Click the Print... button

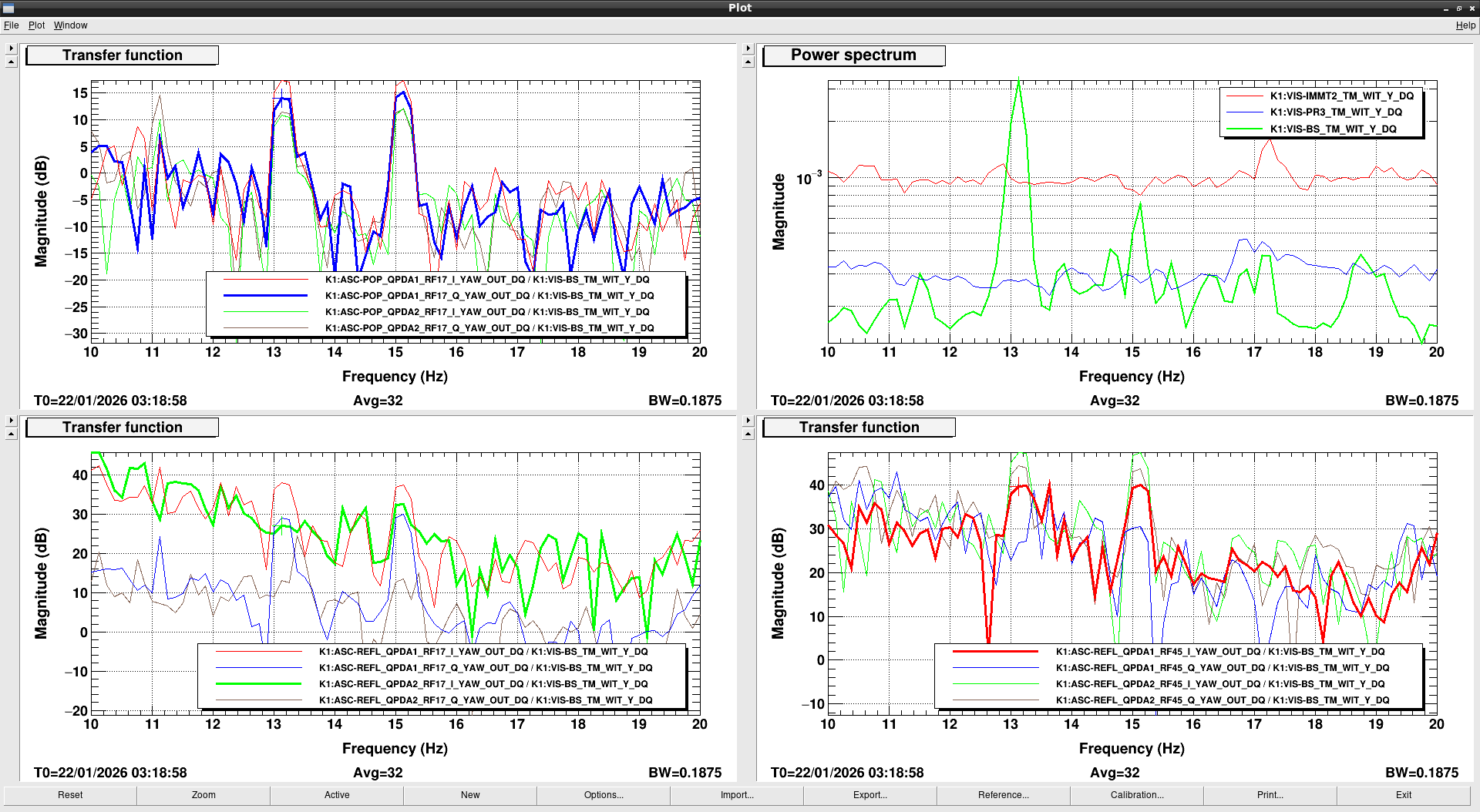click(x=1270, y=795)
